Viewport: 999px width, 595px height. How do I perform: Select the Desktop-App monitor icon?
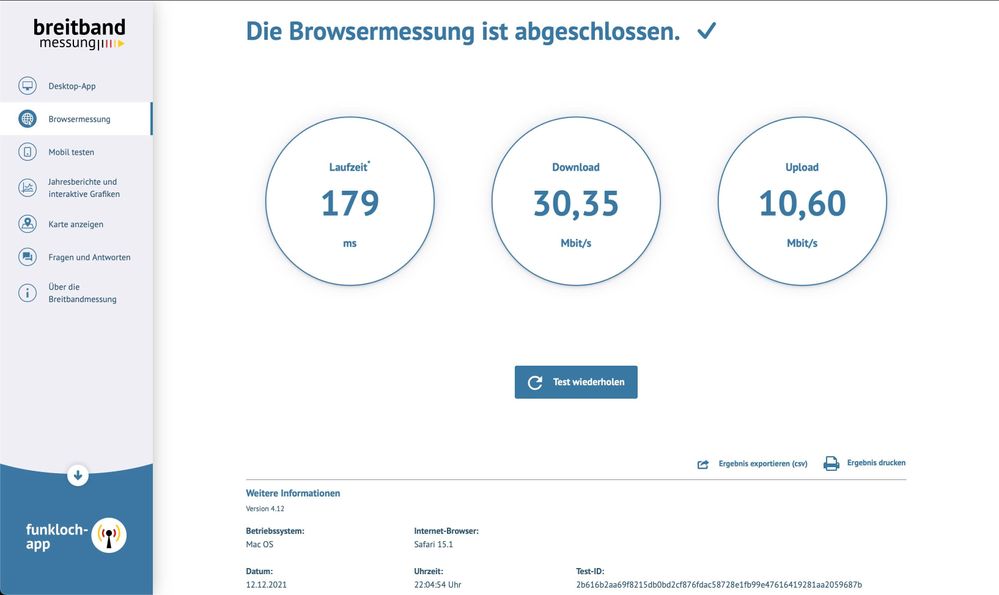coord(27,86)
